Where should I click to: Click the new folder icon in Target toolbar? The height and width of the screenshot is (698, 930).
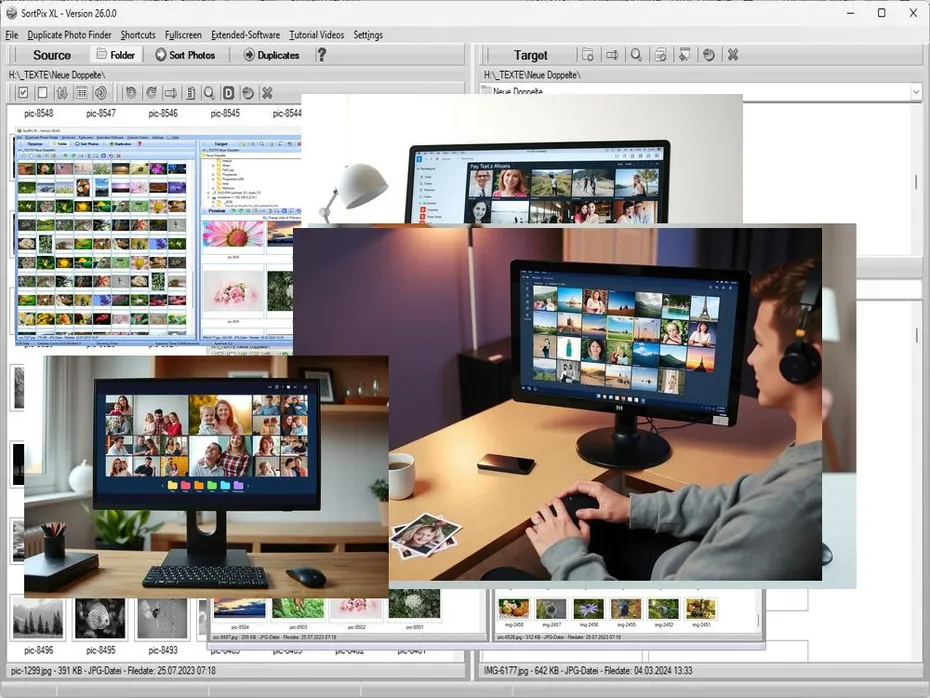pyautogui.click(x=590, y=55)
